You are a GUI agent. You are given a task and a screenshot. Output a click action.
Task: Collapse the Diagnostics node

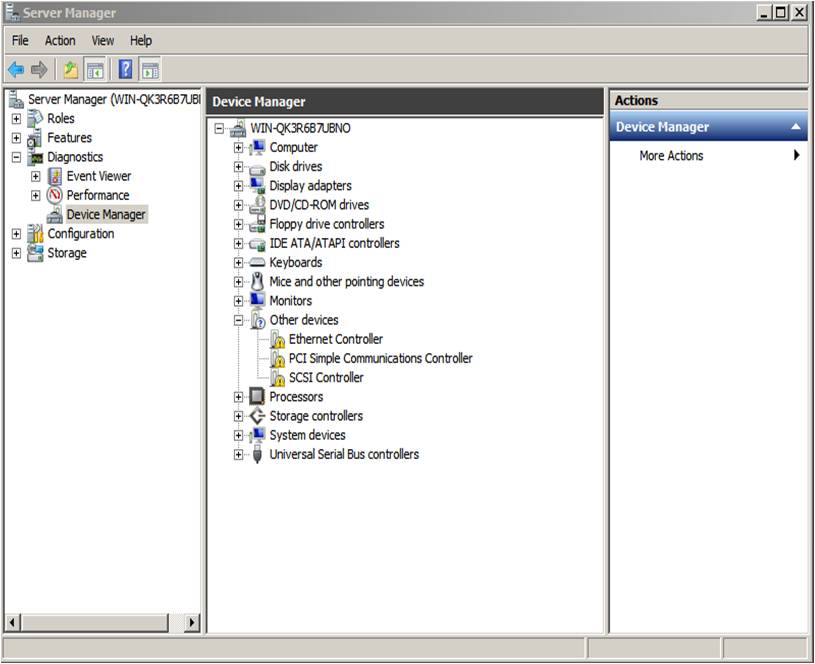point(16,157)
